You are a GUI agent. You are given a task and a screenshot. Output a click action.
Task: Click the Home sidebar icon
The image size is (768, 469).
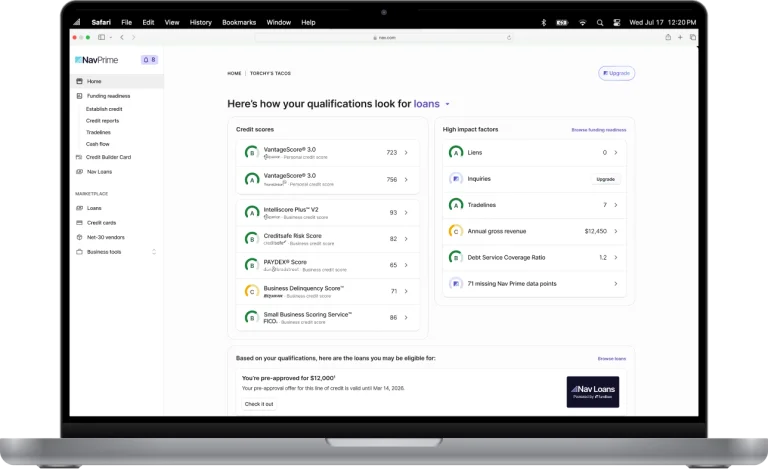79,81
